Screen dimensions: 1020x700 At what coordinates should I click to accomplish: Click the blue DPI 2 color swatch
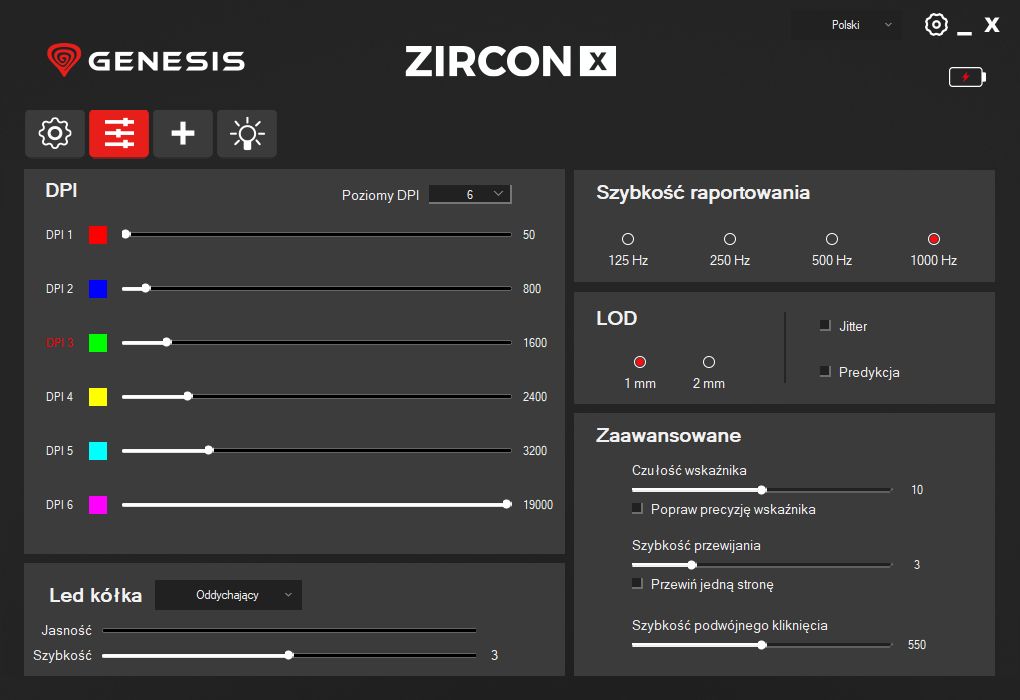click(x=98, y=289)
